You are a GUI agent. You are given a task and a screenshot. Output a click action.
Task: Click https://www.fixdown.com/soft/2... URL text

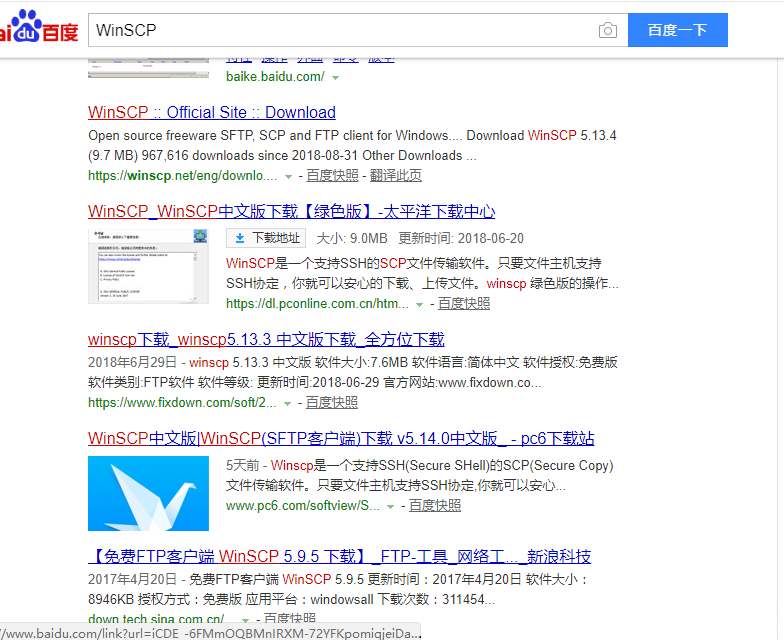182,402
